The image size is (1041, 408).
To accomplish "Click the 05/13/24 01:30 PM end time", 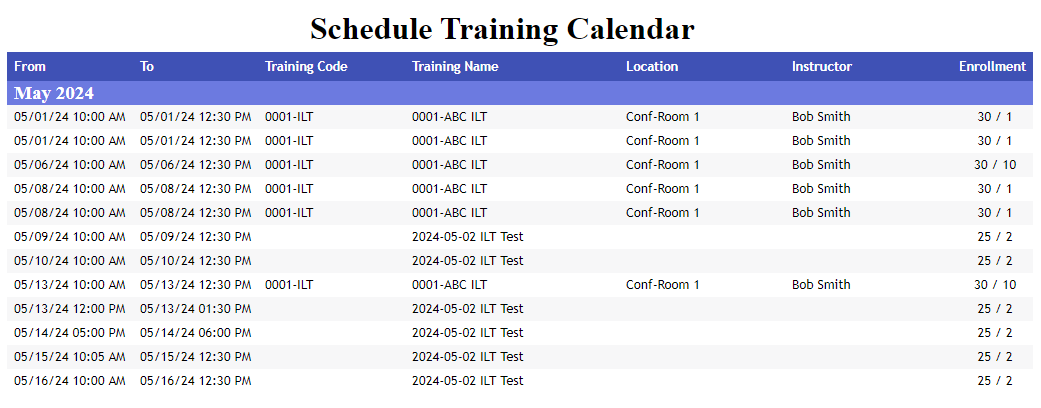I will (195, 309).
